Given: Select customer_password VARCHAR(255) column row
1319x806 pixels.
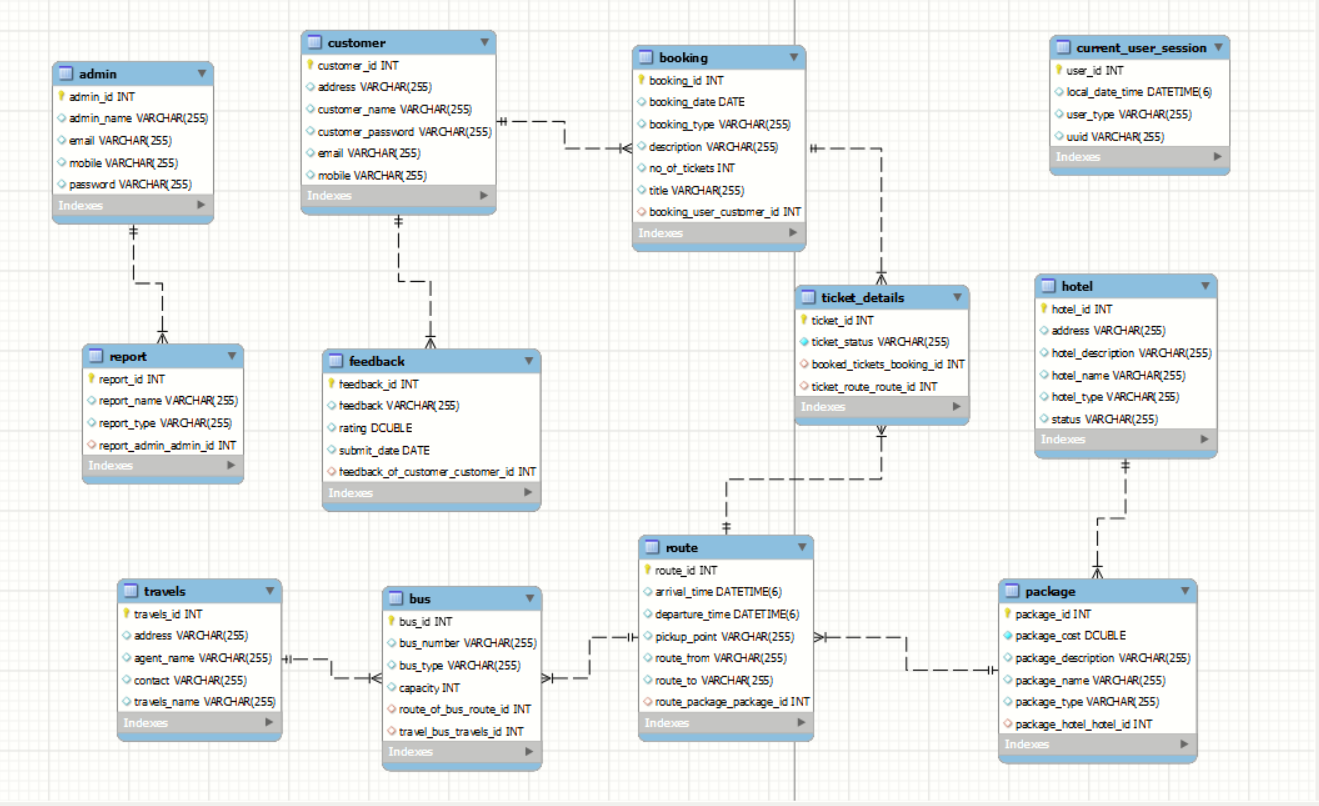Looking at the screenshot, I should pyautogui.click(x=398, y=131).
